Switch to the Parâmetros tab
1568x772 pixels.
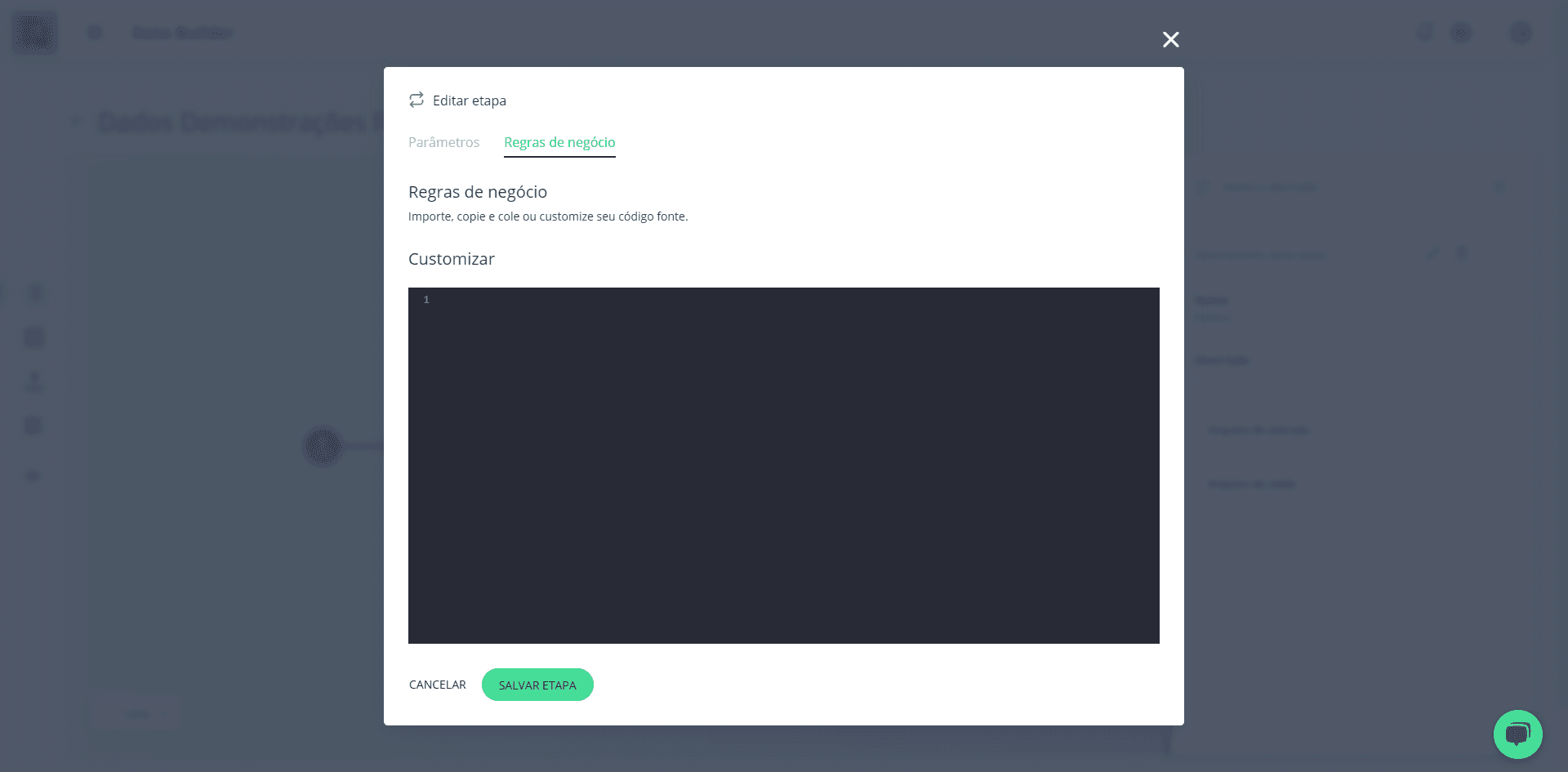(443, 142)
